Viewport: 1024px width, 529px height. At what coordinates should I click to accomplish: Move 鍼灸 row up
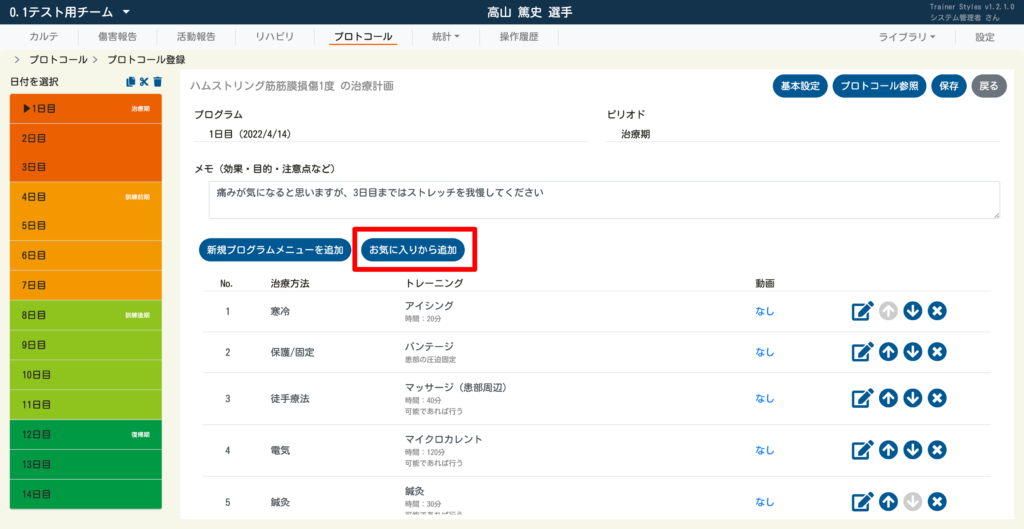[888, 502]
